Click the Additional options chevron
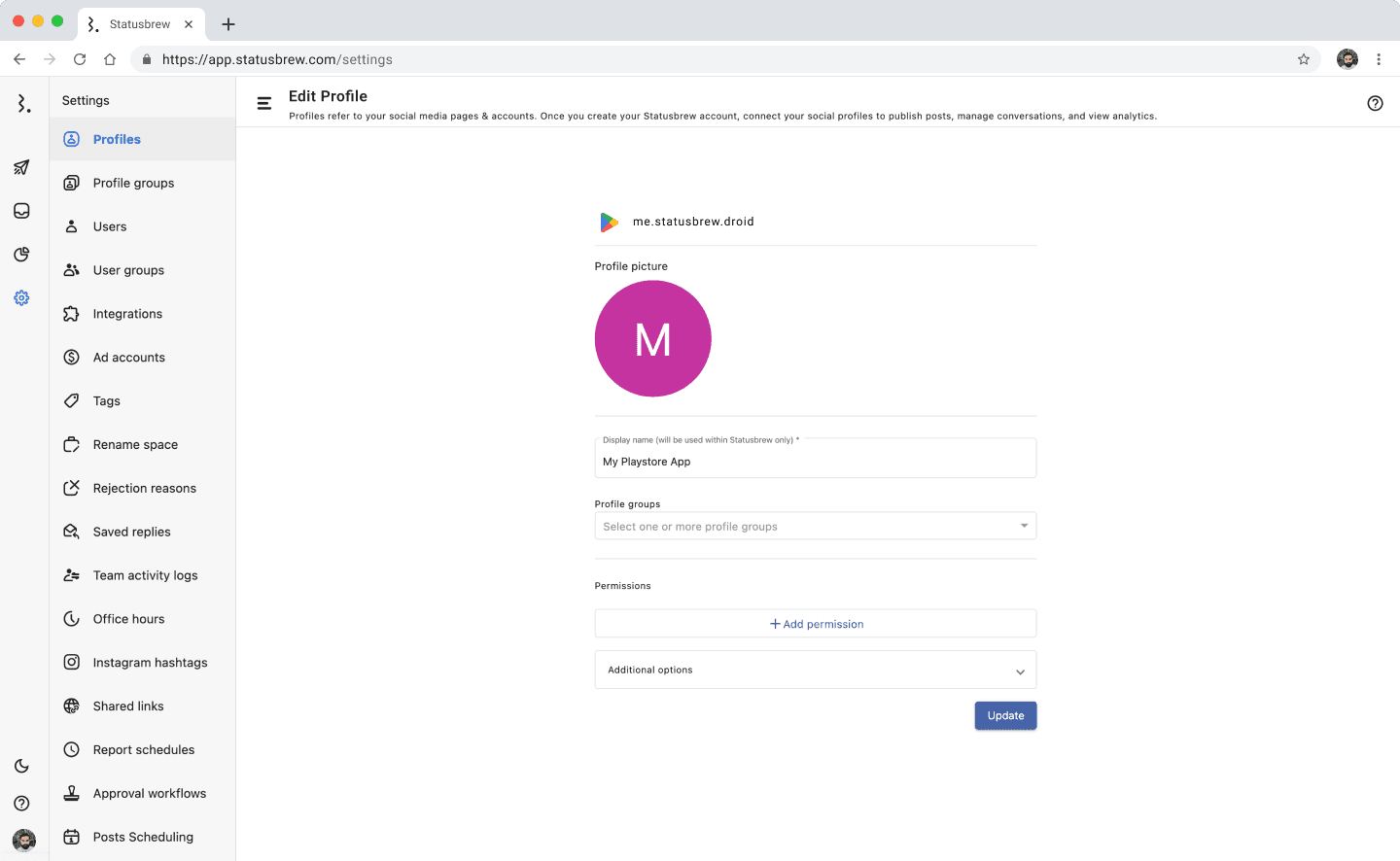 click(x=1020, y=672)
